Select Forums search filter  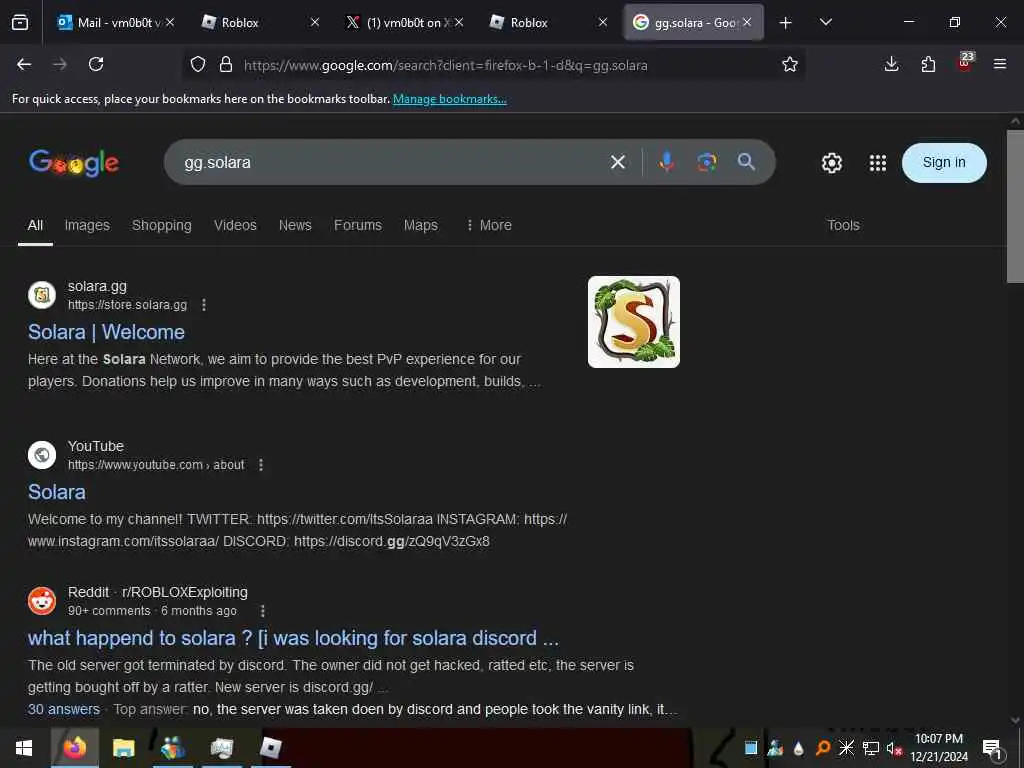(358, 225)
